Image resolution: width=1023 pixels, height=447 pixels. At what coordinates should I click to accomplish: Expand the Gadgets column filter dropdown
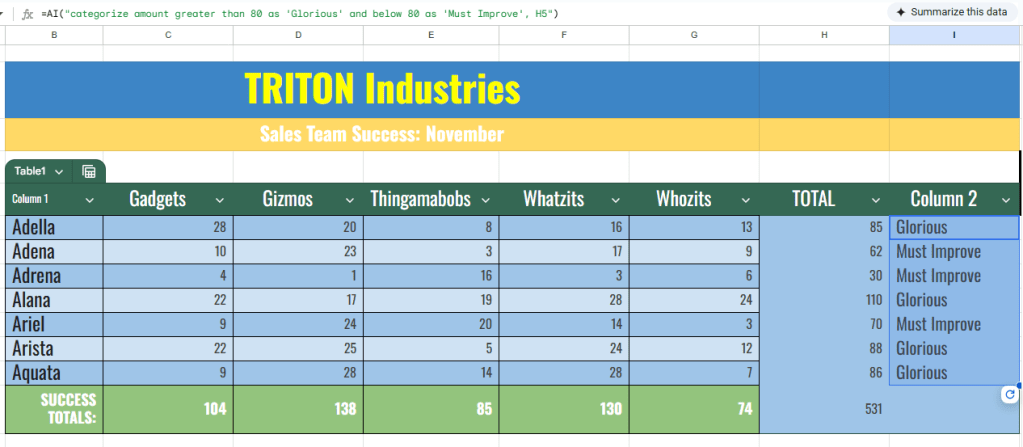pyautogui.click(x=220, y=199)
